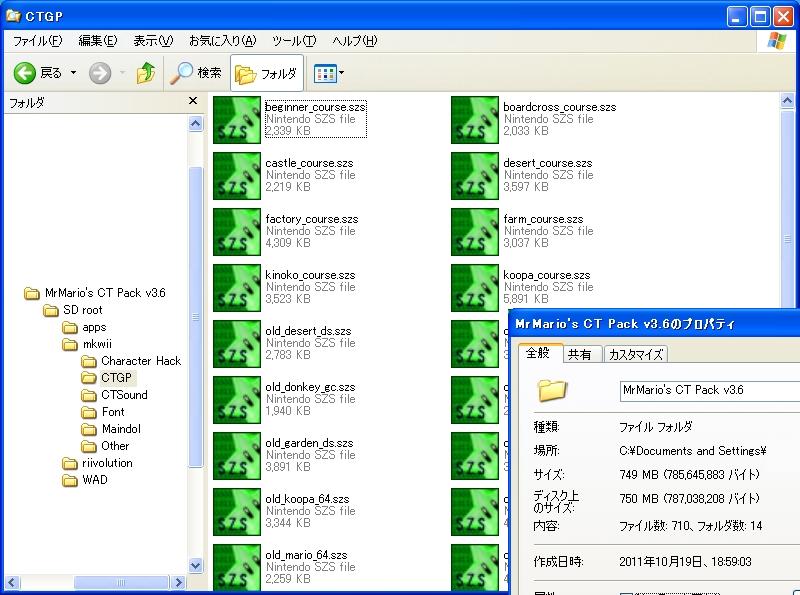Select the Maindol folder in tree
Screen dimensions: 800x595
pos(121,429)
